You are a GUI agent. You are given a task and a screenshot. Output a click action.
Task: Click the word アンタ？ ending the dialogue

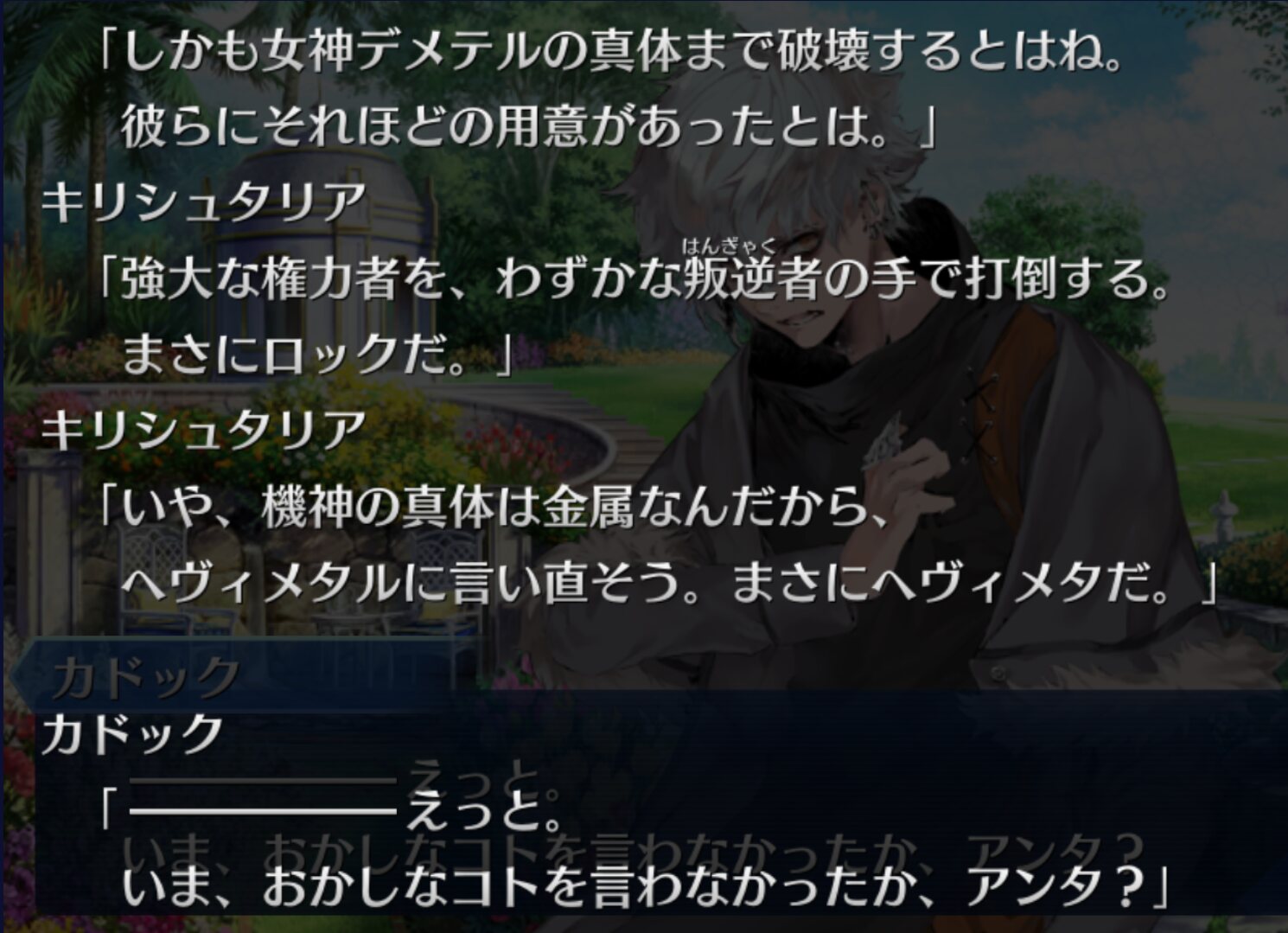[x=1056, y=885]
